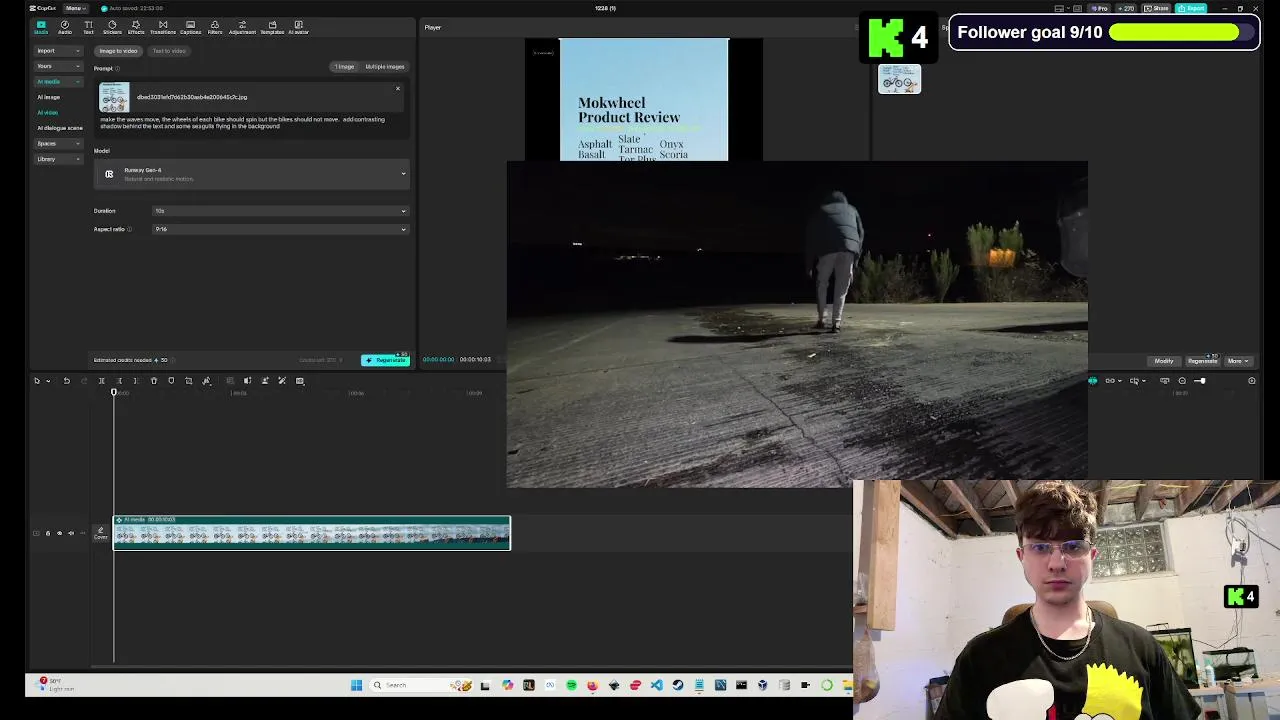Viewport: 1280px width, 720px height.
Task: Open the Stickers panel
Action: coord(112,27)
